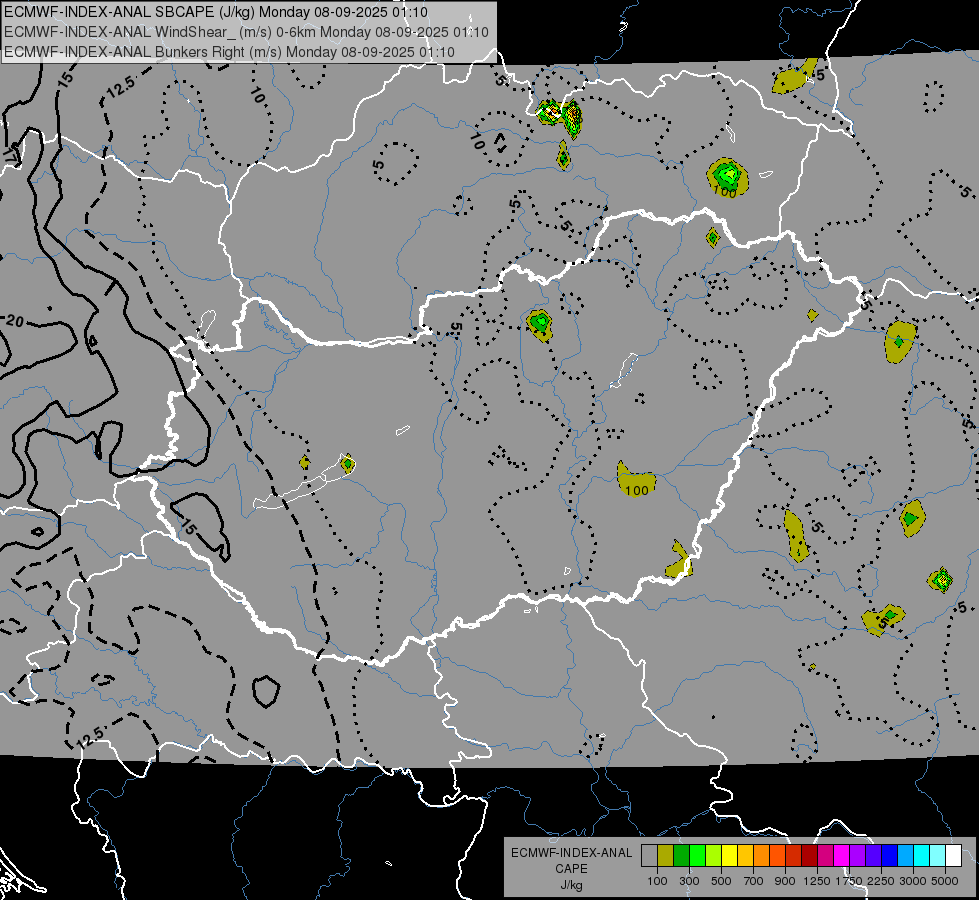
Task: Select the olive swatch in the CAPE legend
Action: pyautogui.click(x=665, y=855)
